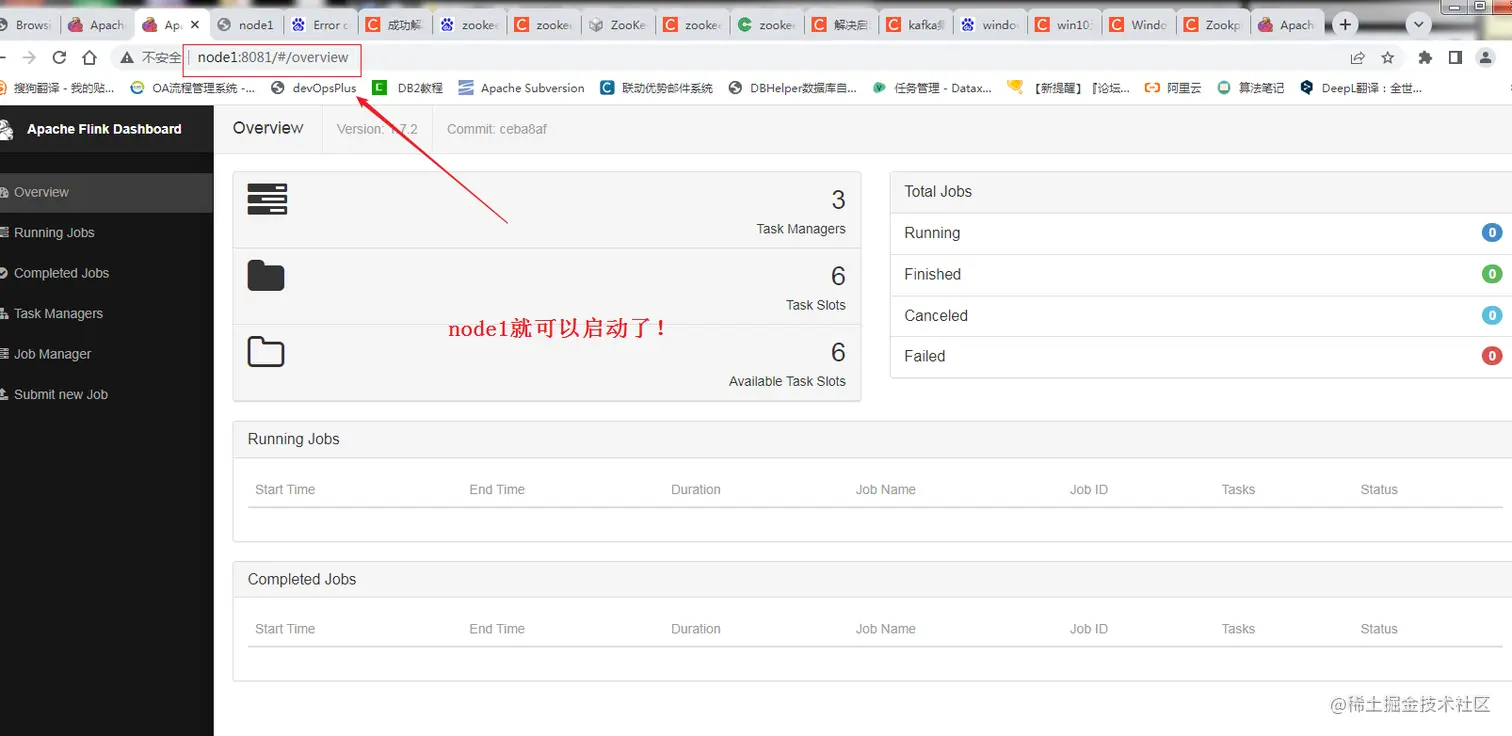
Task: Open Submit new Job in sidebar
Action: [x=106, y=394]
